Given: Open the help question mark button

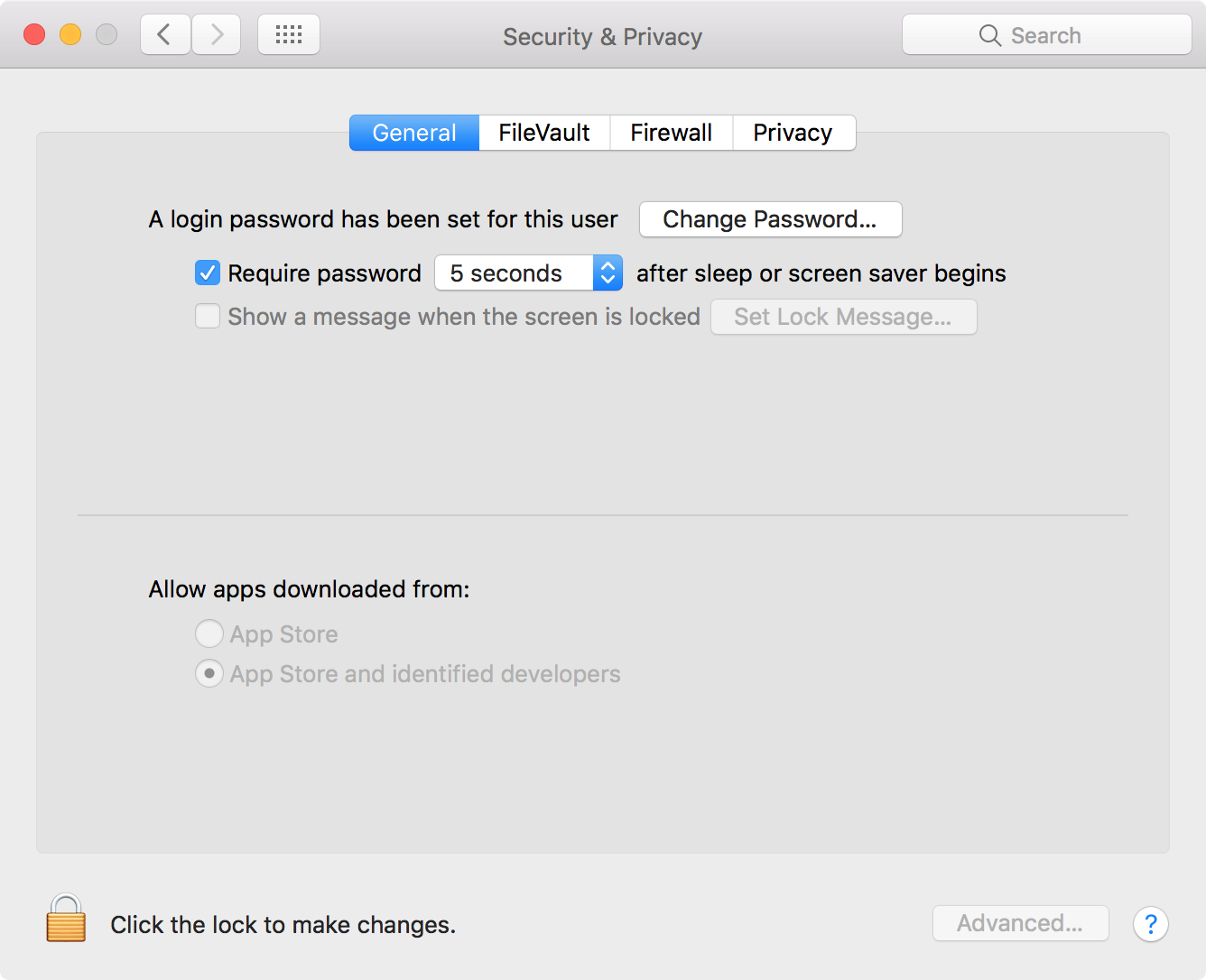Looking at the screenshot, I should pos(1151,924).
